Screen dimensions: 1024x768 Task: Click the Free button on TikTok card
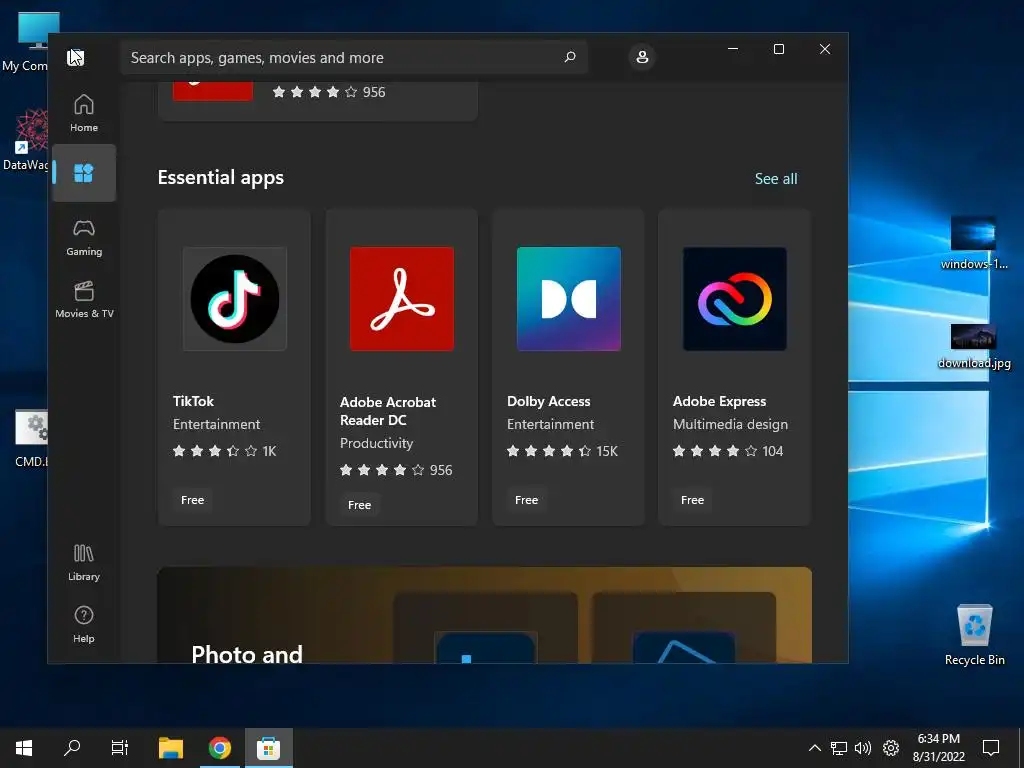coord(192,500)
